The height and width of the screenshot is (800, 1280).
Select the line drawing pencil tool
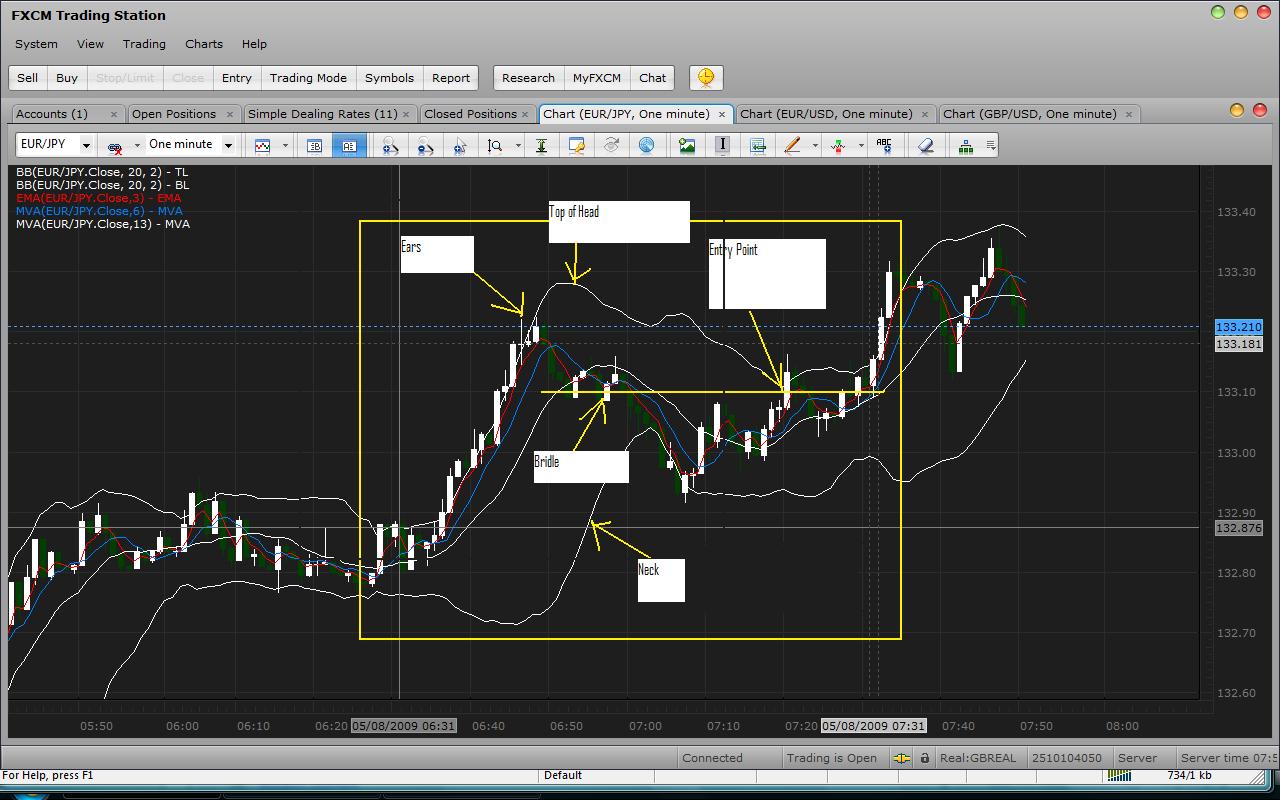click(x=792, y=146)
